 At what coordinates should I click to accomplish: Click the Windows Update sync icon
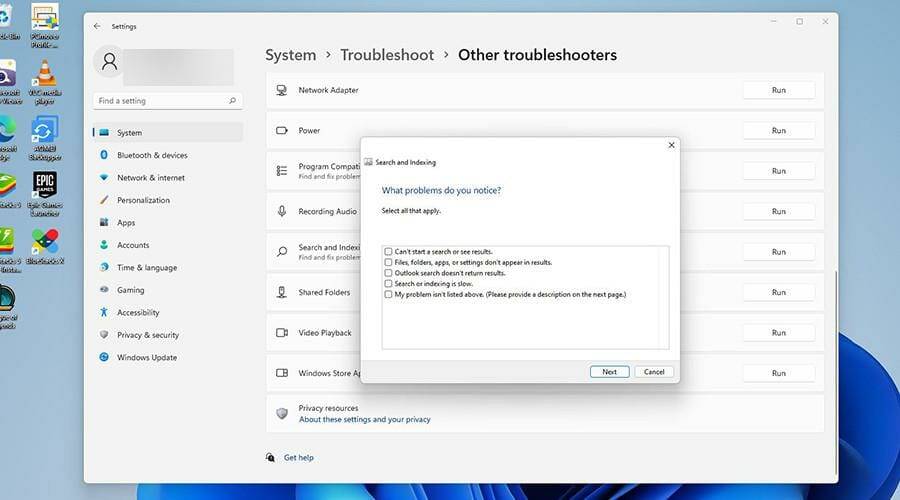(104, 357)
